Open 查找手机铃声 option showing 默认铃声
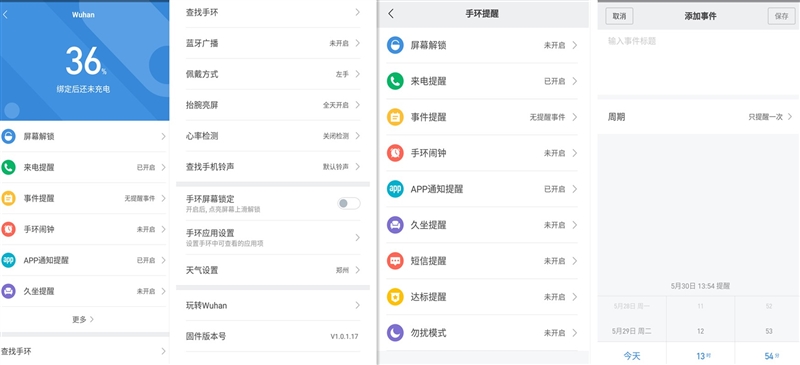Viewport: 800px width, 365px height. tap(273, 166)
